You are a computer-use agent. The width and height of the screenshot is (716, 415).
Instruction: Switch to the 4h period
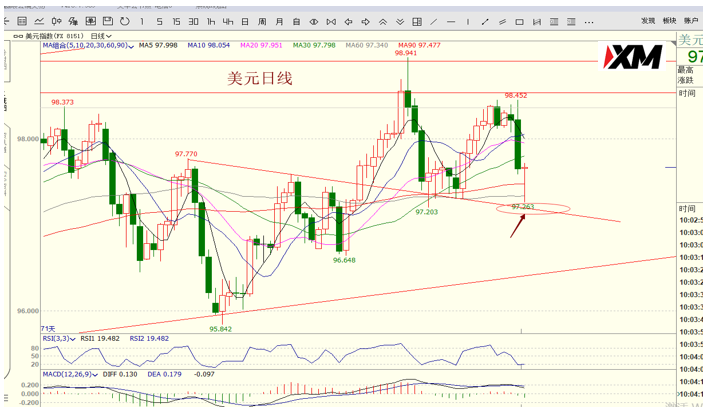(x=228, y=21)
